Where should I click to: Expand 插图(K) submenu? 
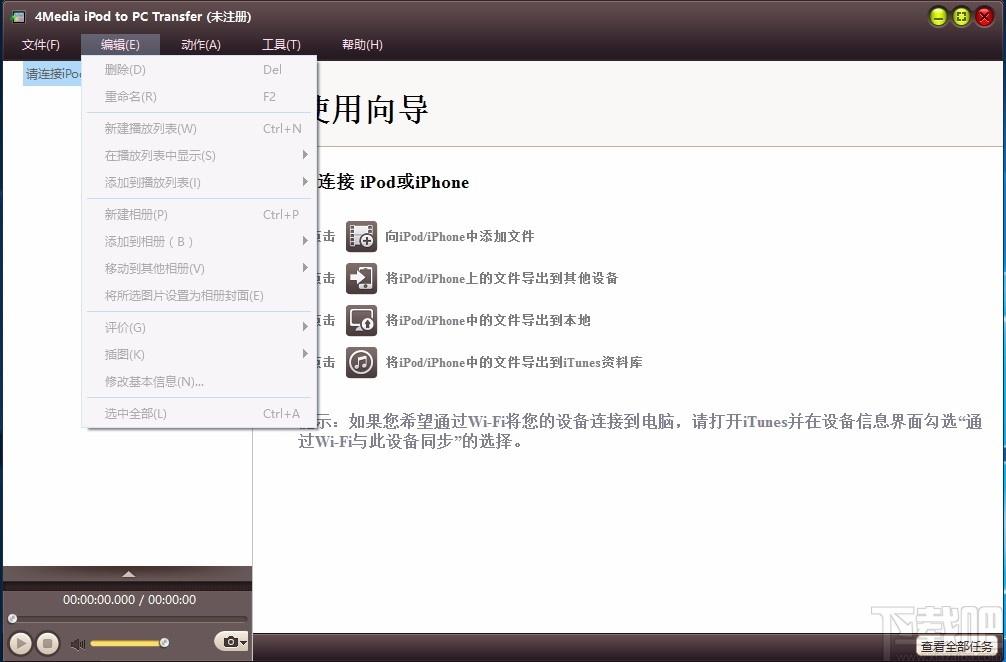pos(200,354)
